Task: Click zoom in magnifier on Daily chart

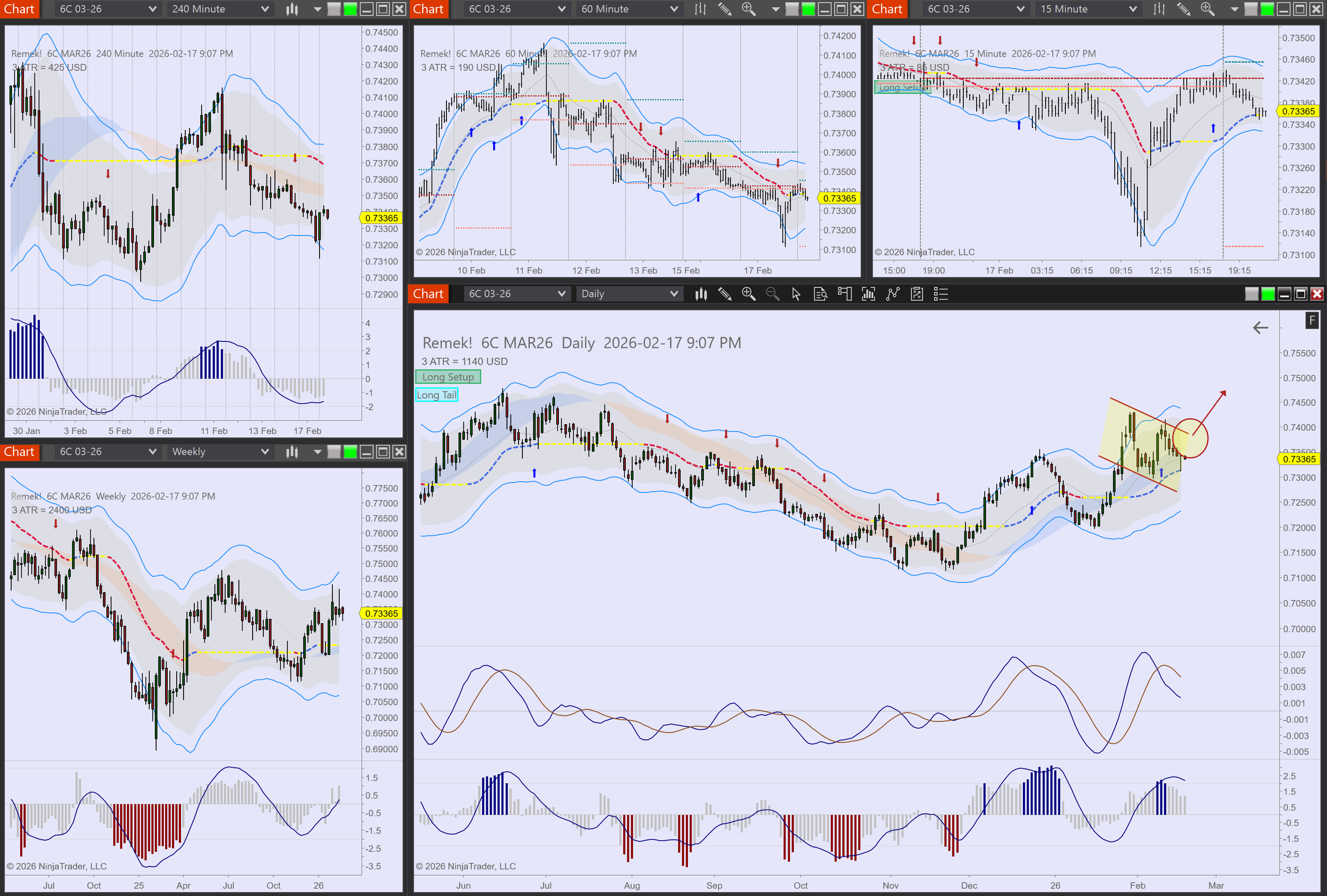Action: click(x=748, y=294)
